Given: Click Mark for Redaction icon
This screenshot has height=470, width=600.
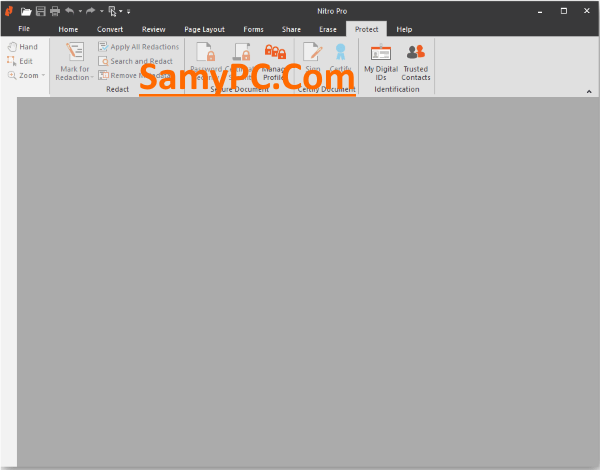Looking at the screenshot, I should pyautogui.click(x=75, y=52).
